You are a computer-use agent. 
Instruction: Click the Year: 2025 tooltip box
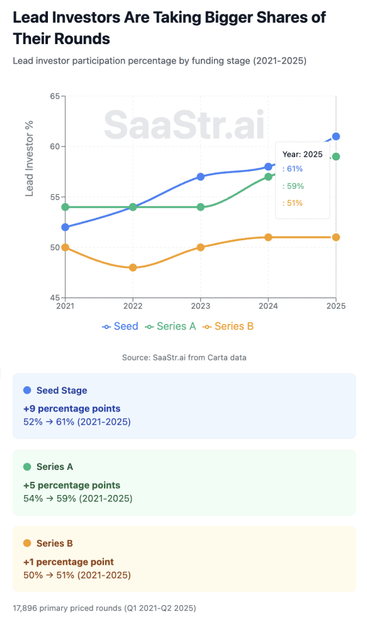pyautogui.click(x=302, y=180)
